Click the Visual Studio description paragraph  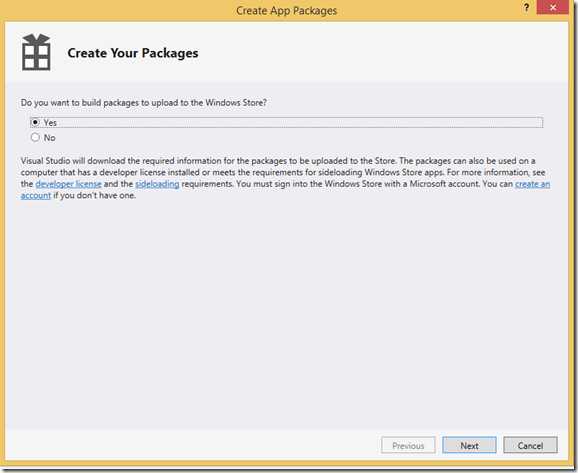(x=285, y=178)
